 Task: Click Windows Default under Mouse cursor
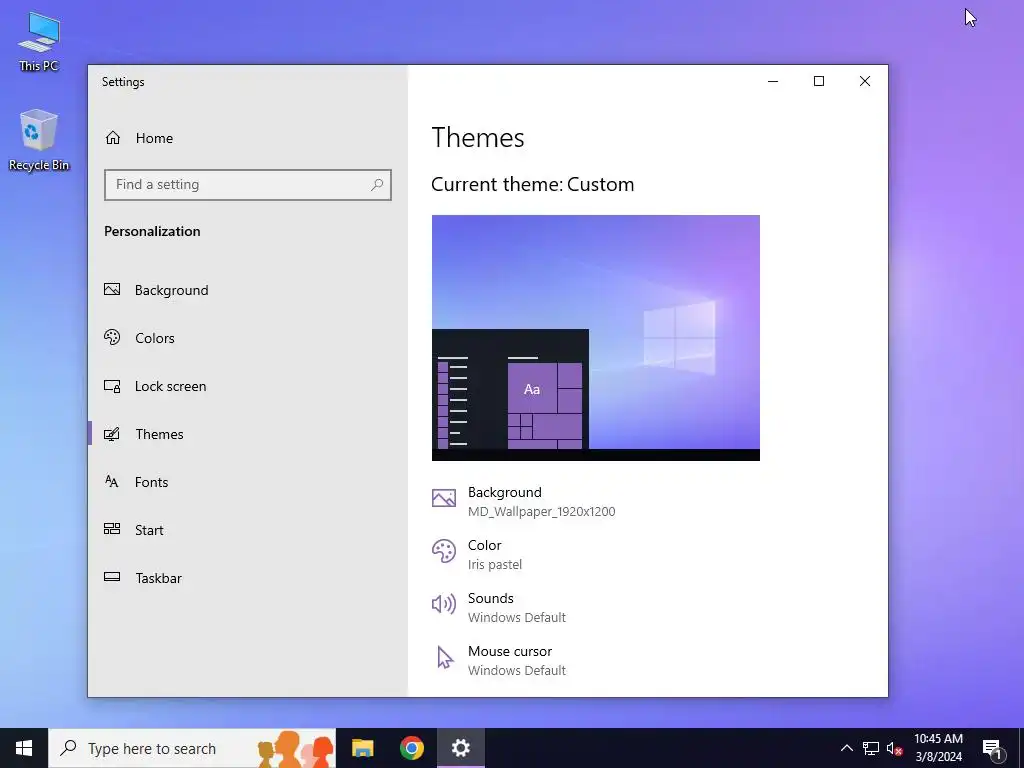pos(517,671)
